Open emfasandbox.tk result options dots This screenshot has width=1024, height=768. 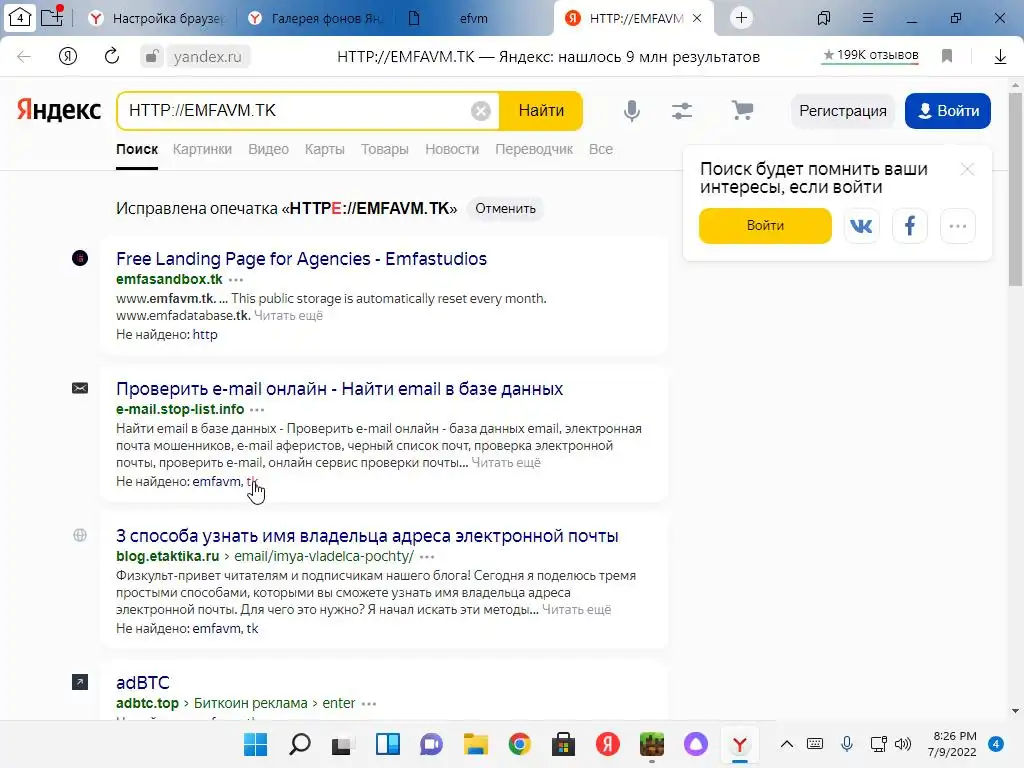point(236,280)
